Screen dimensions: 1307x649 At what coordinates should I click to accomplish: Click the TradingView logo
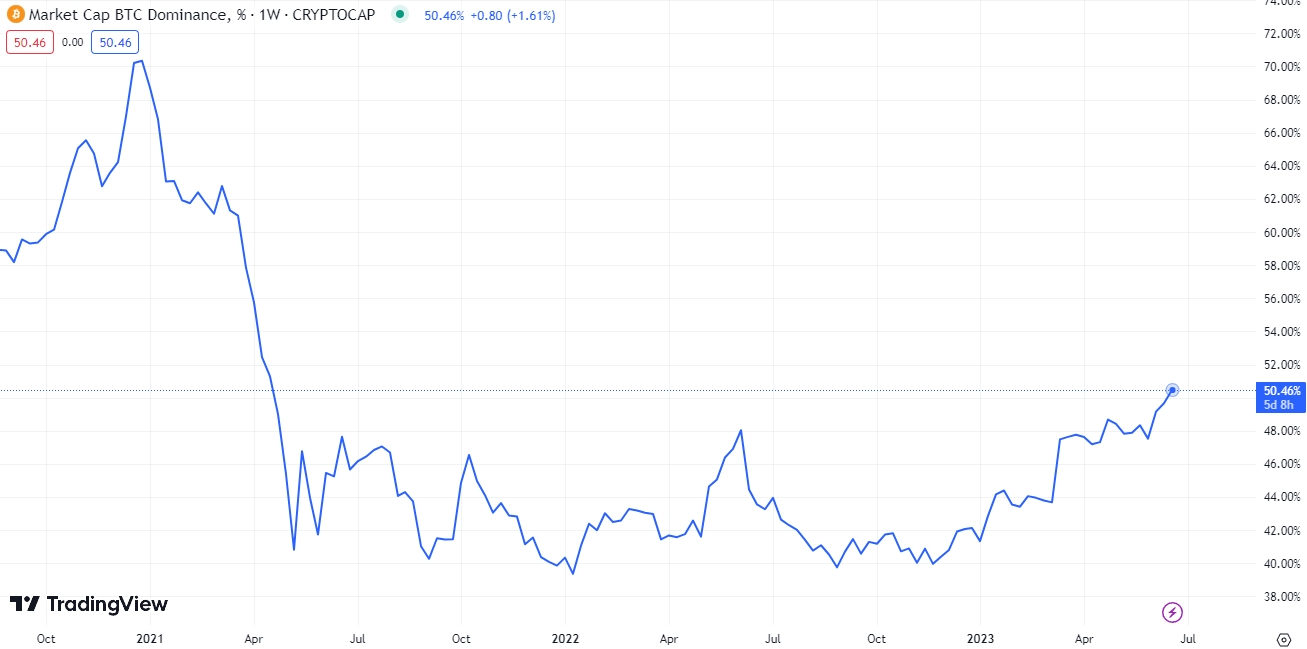(x=89, y=604)
